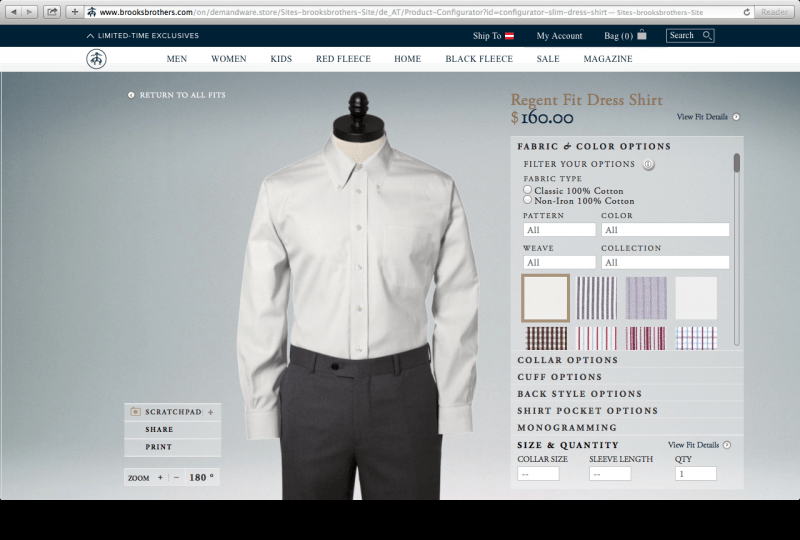
Task: Rotate shirt with the 180° button
Action: coord(202,477)
